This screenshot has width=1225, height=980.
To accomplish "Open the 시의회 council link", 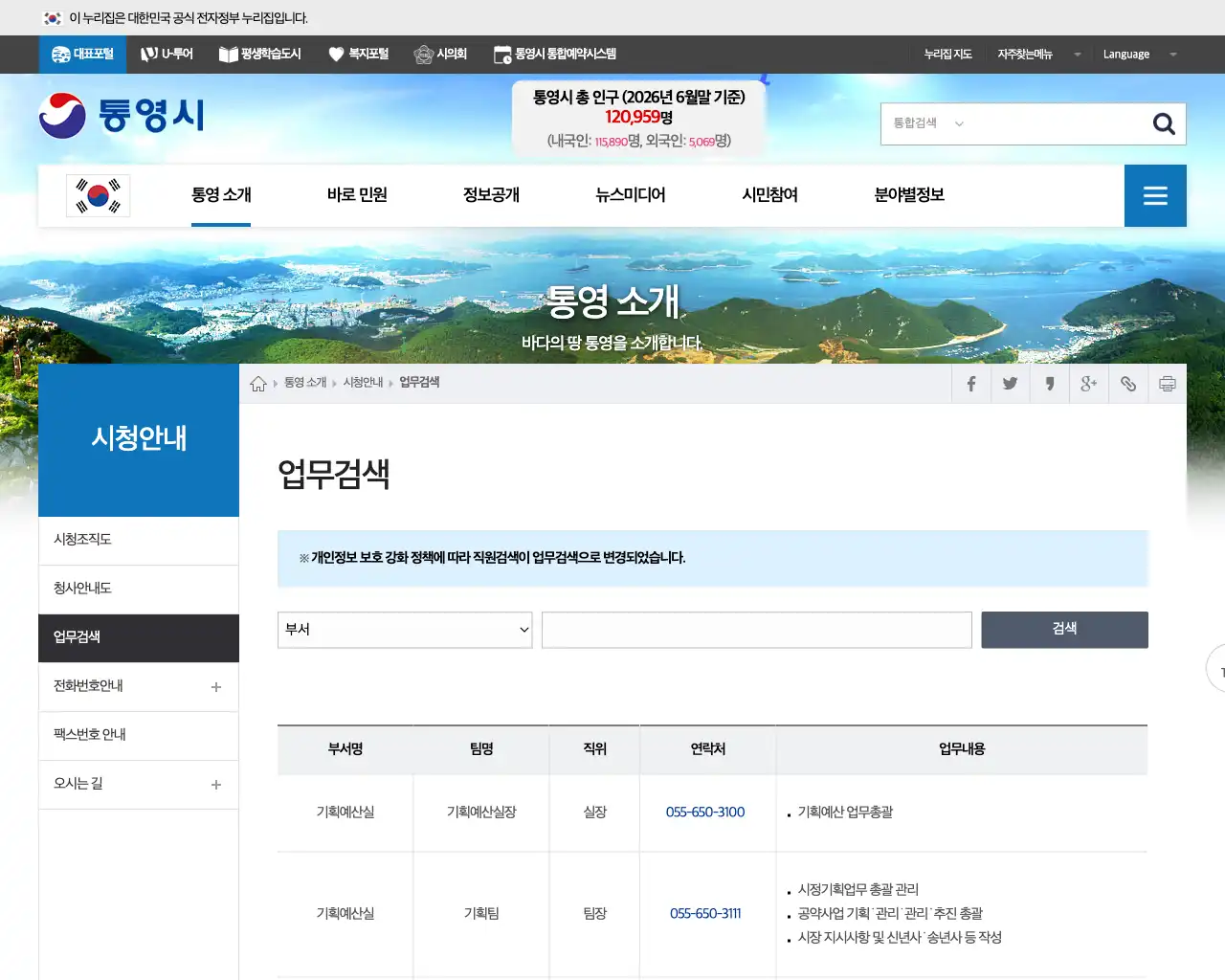I will pyautogui.click(x=440, y=55).
